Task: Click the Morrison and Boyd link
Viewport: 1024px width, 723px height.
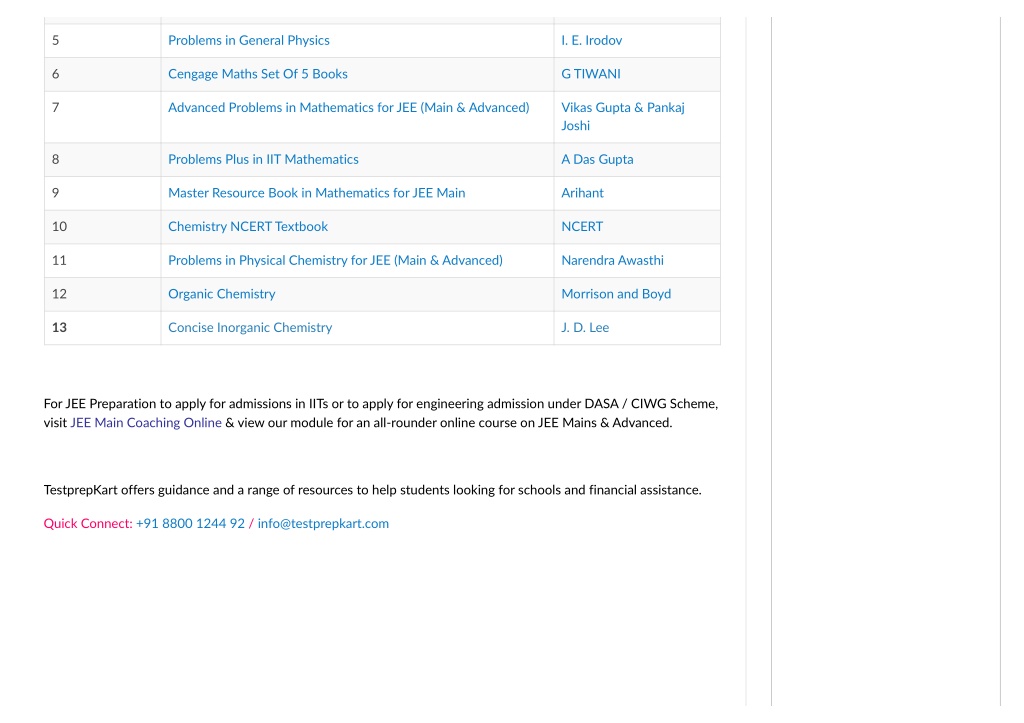Action: pyautogui.click(x=616, y=294)
